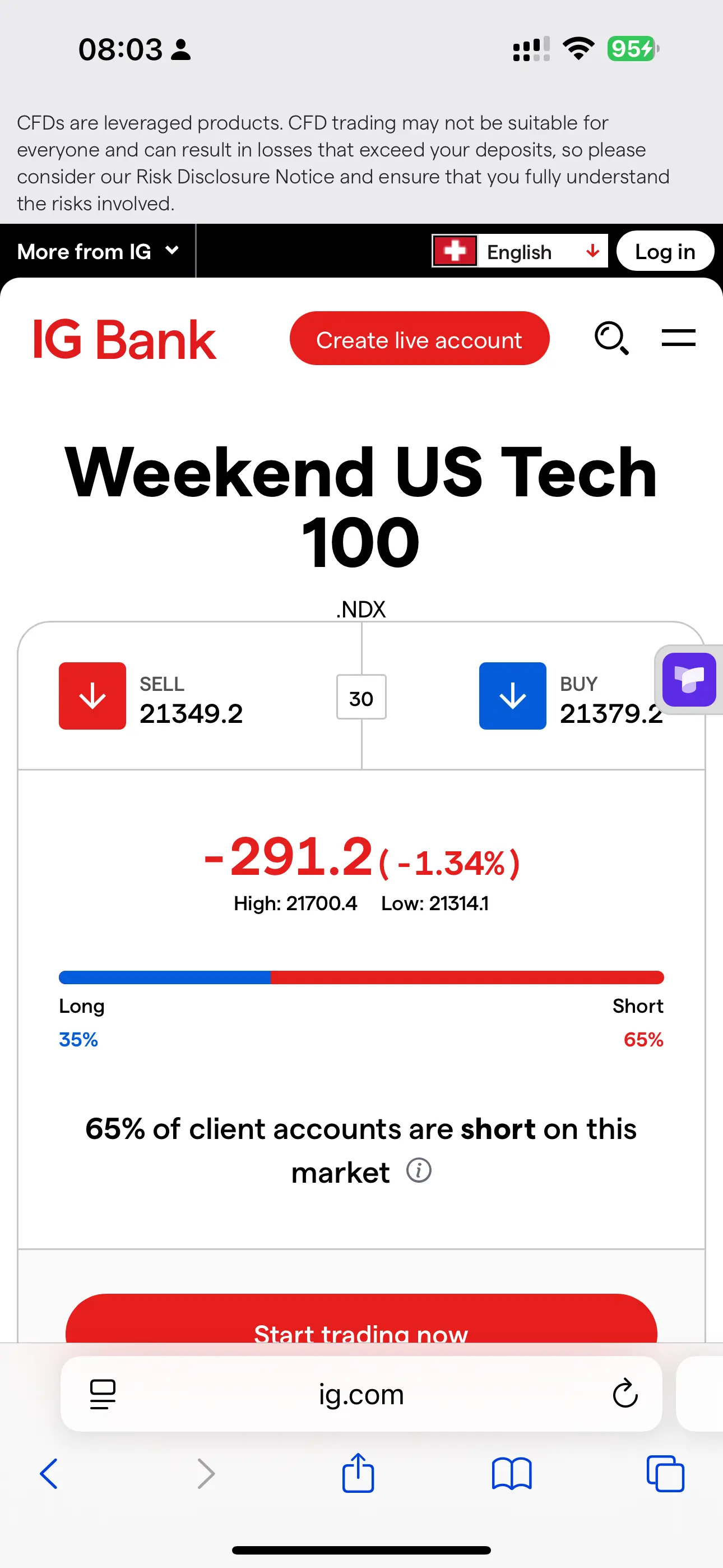This screenshot has height=1568, width=723.
Task: Go back to previous page
Action: (x=49, y=1474)
